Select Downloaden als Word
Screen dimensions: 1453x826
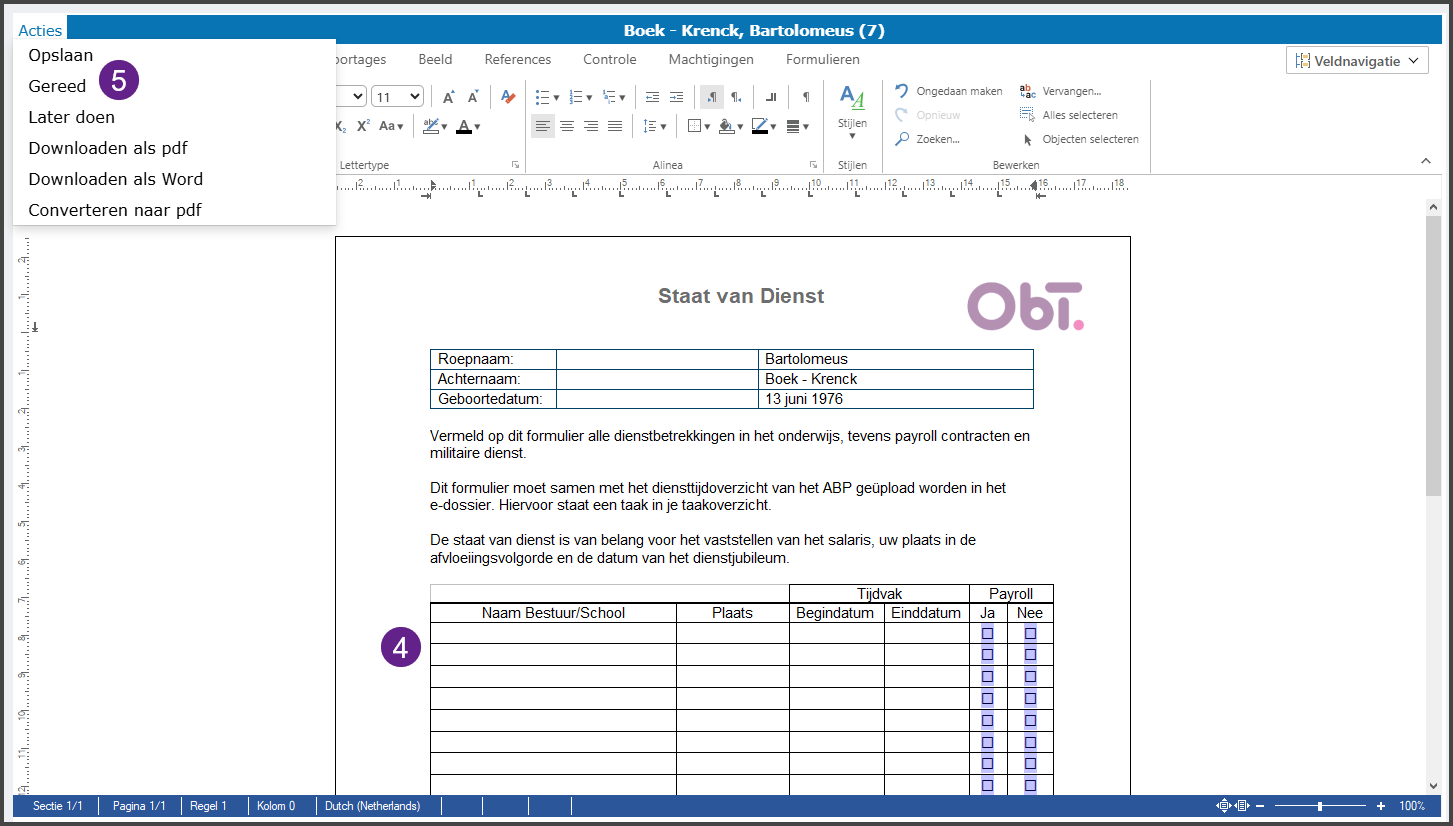[x=115, y=179]
